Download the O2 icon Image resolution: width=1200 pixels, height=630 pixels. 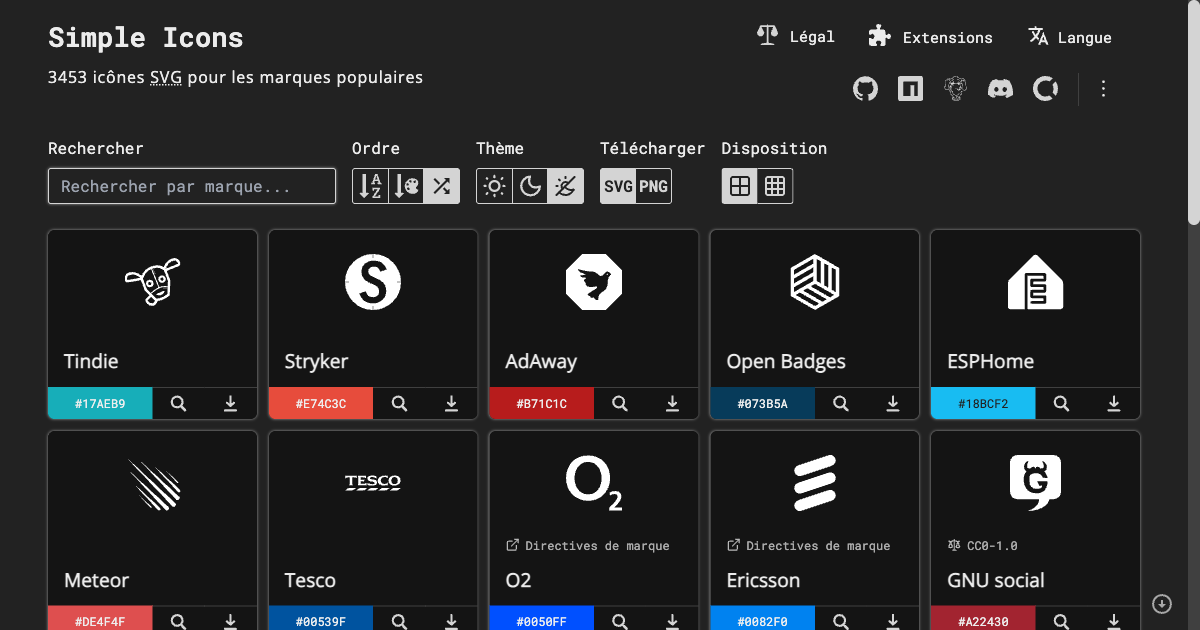[672, 620]
